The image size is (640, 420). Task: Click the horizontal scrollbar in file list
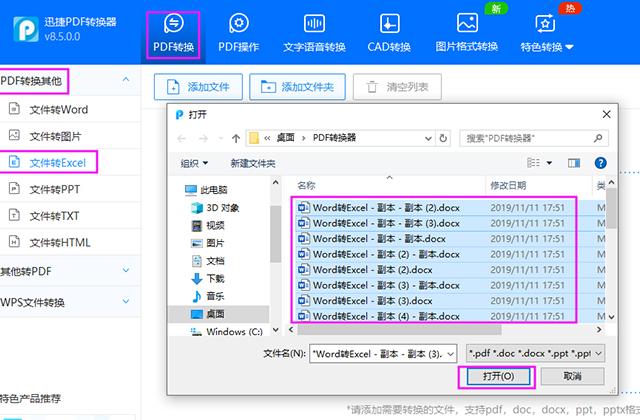click(399, 330)
